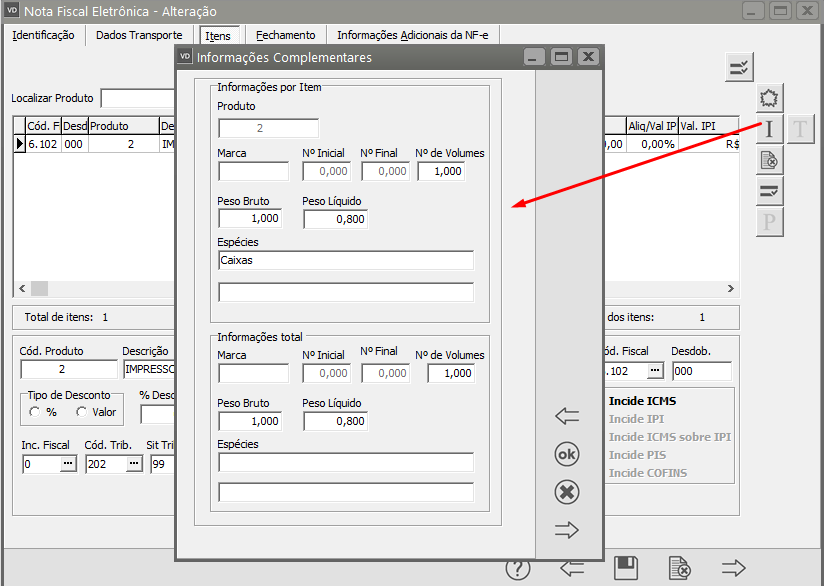Click the 'I' item information button
Image resolution: width=824 pixels, height=586 pixels.
pos(769,128)
